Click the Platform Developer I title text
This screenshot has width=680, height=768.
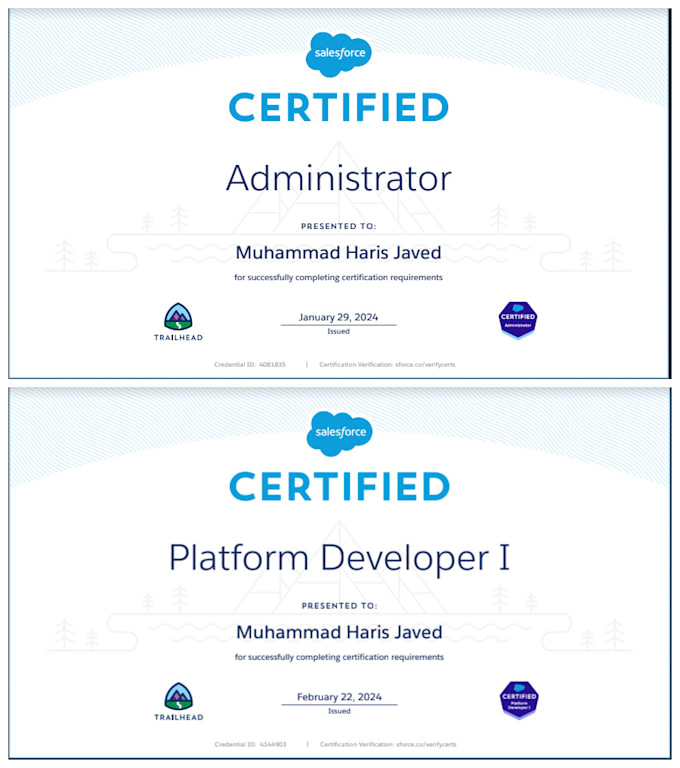(x=340, y=558)
